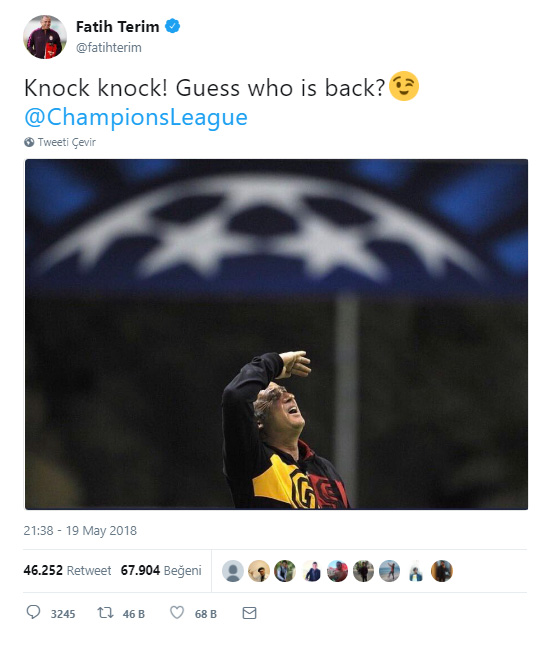Click the @fatihterim handle
Viewport: 553px width, 645px height.
coord(109,48)
